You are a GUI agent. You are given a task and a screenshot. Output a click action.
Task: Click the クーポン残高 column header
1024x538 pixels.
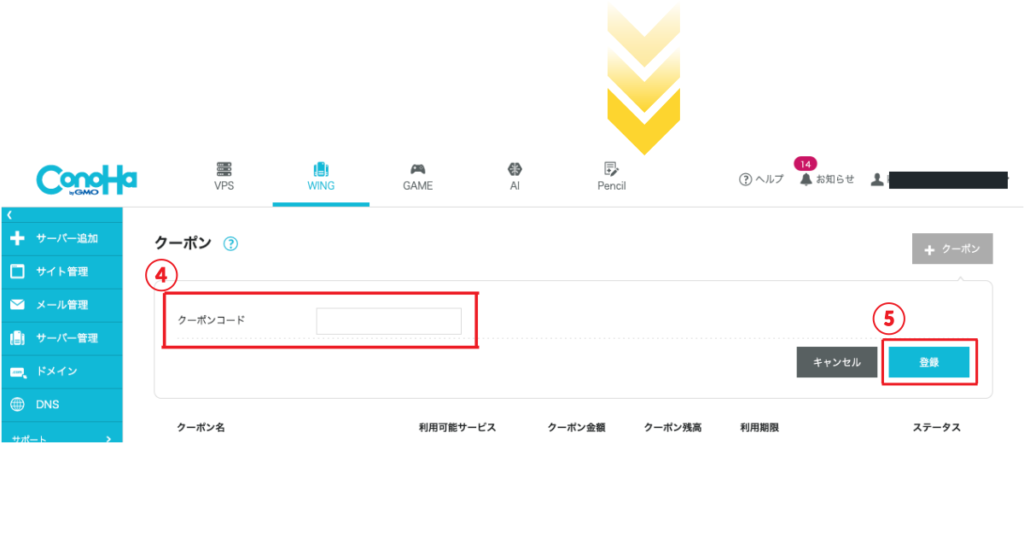673,427
